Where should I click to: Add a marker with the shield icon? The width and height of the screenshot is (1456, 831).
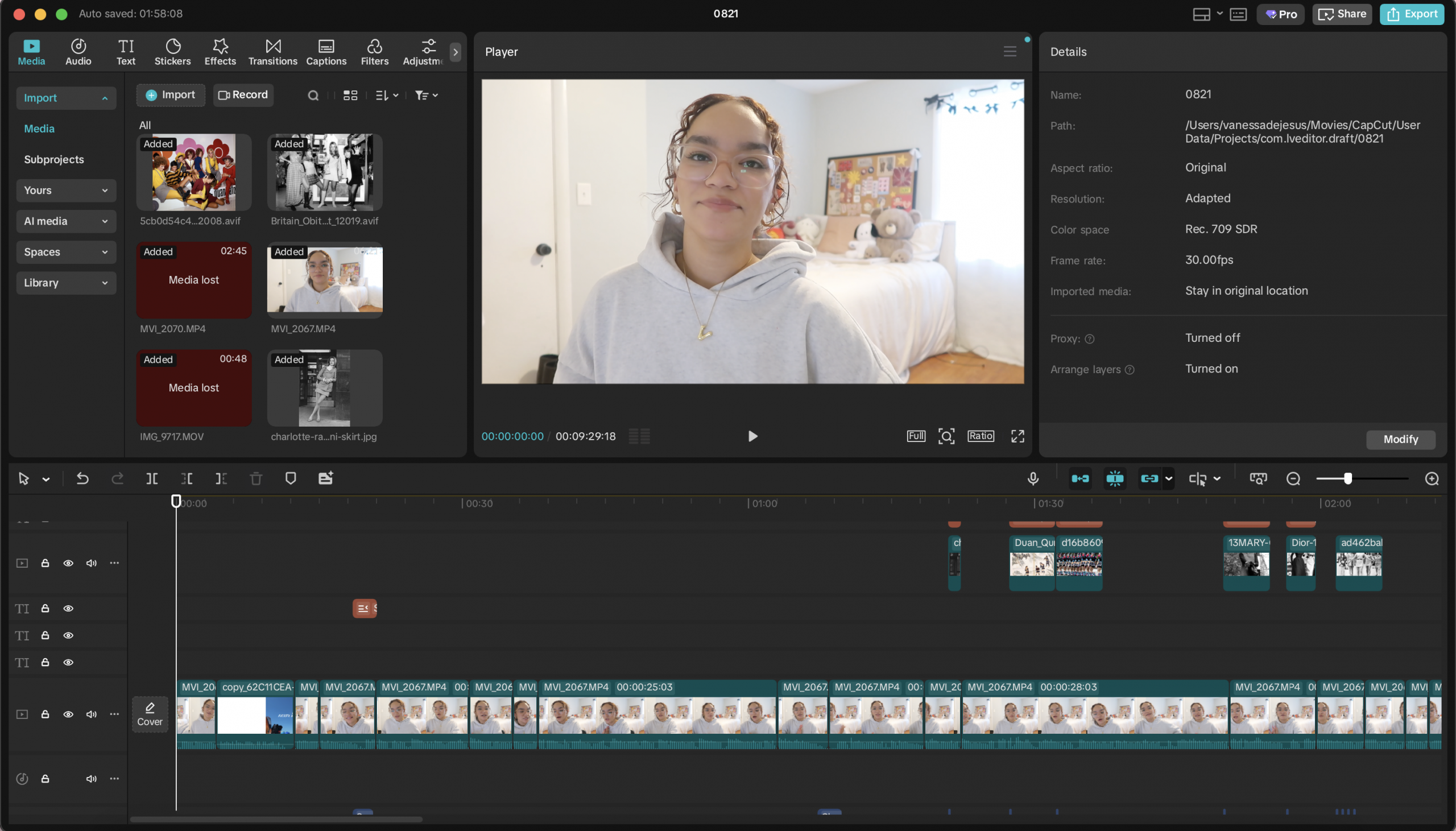(x=291, y=478)
